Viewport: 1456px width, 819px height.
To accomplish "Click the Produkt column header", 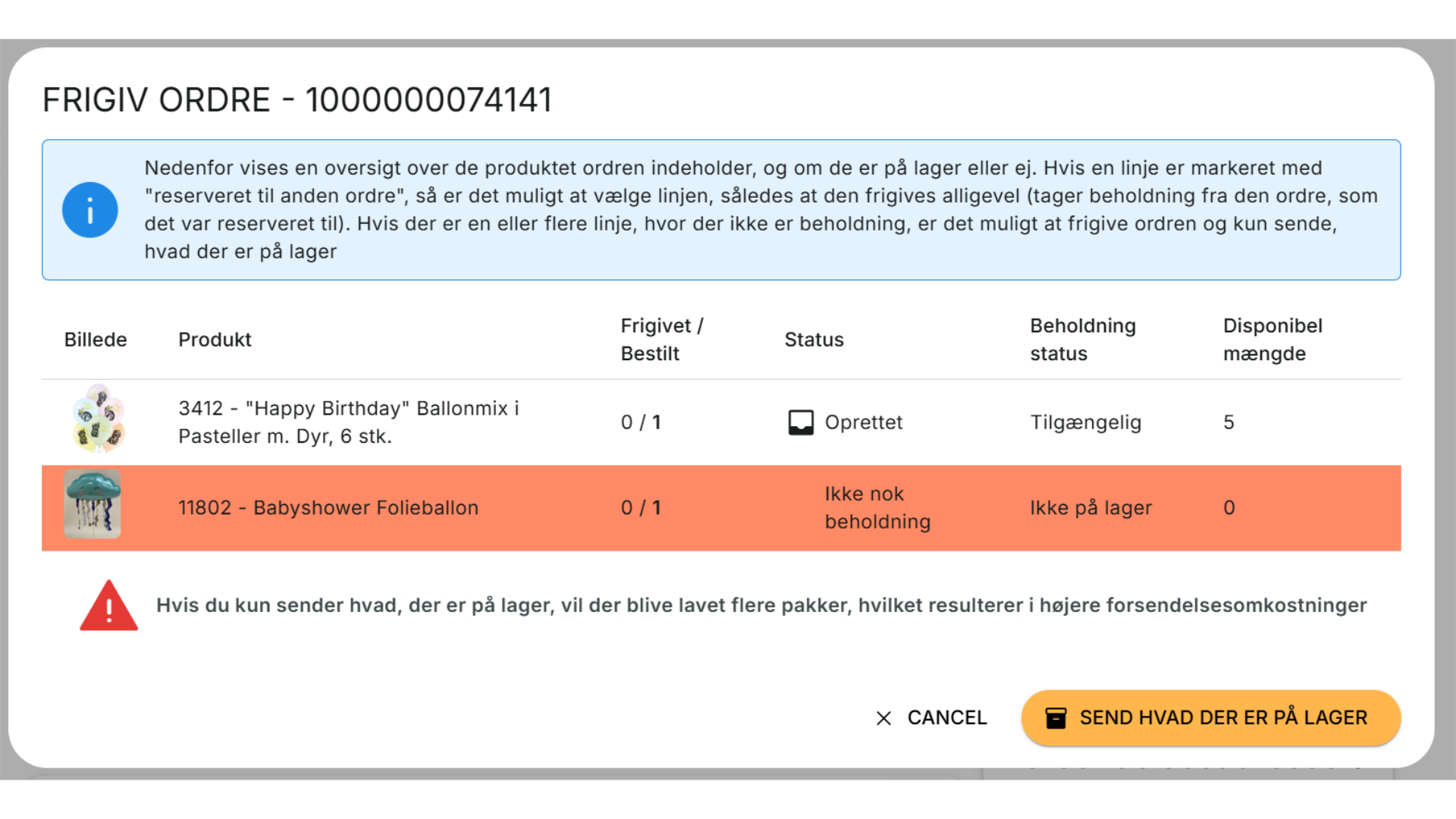I will coord(215,340).
